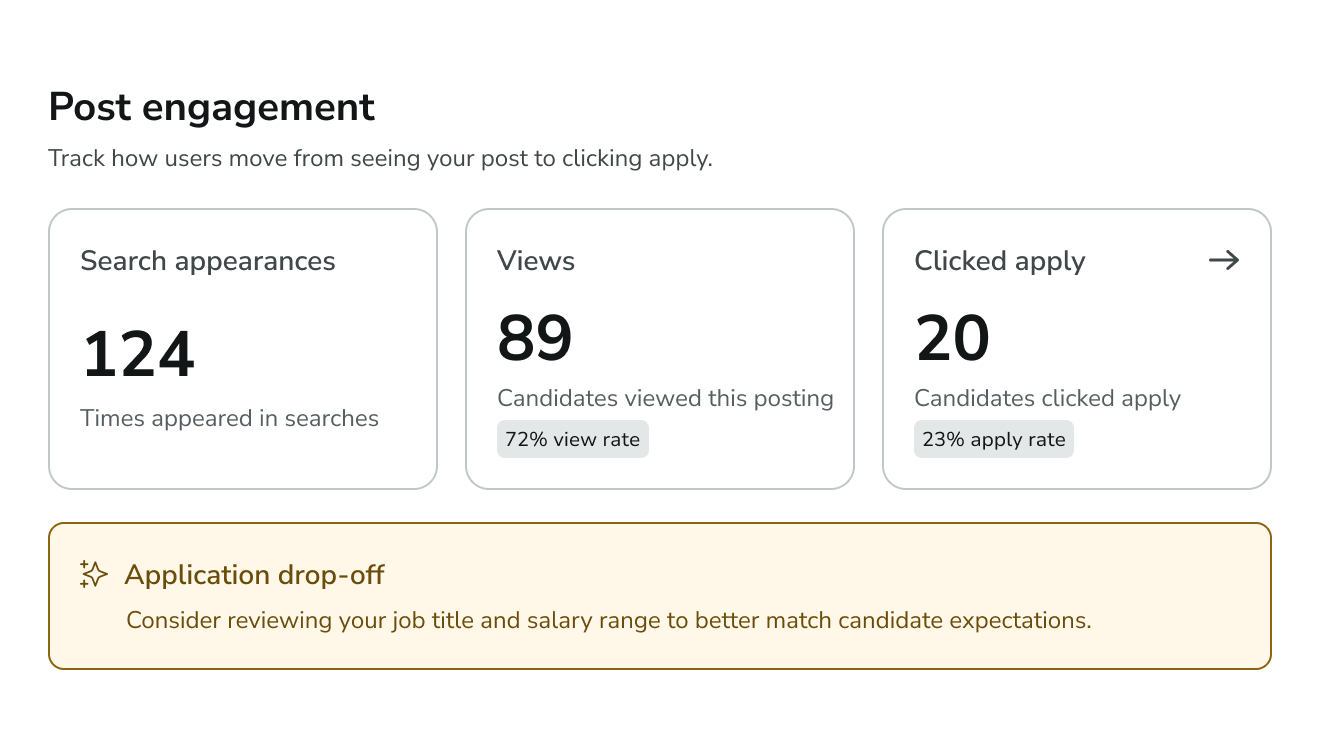Screen dimensions: 1320x750
Task: Click the job title and salary suggestion text
Action: coord(608,620)
